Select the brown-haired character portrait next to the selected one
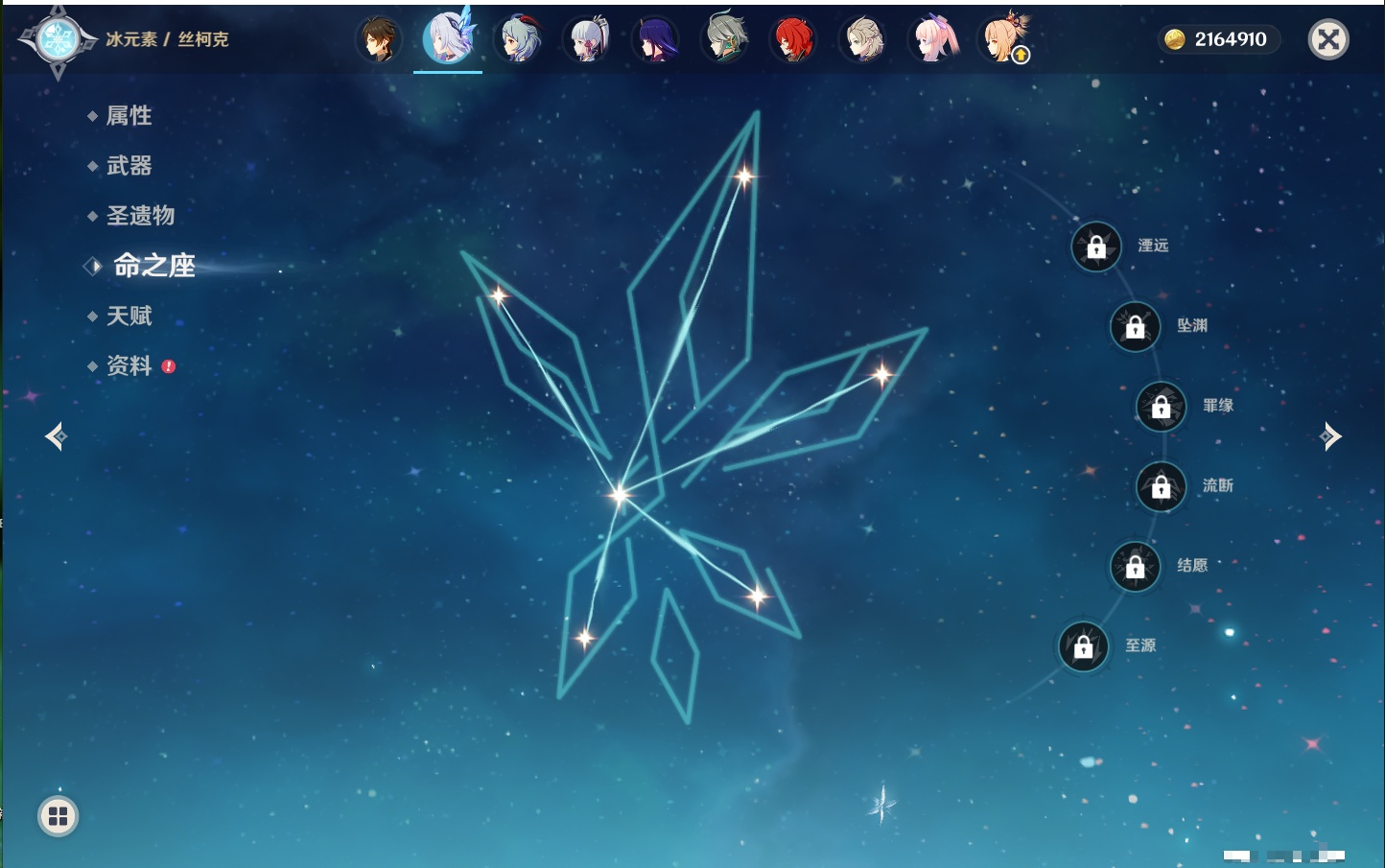This screenshot has width=1385, height=868. pos(379,39)
